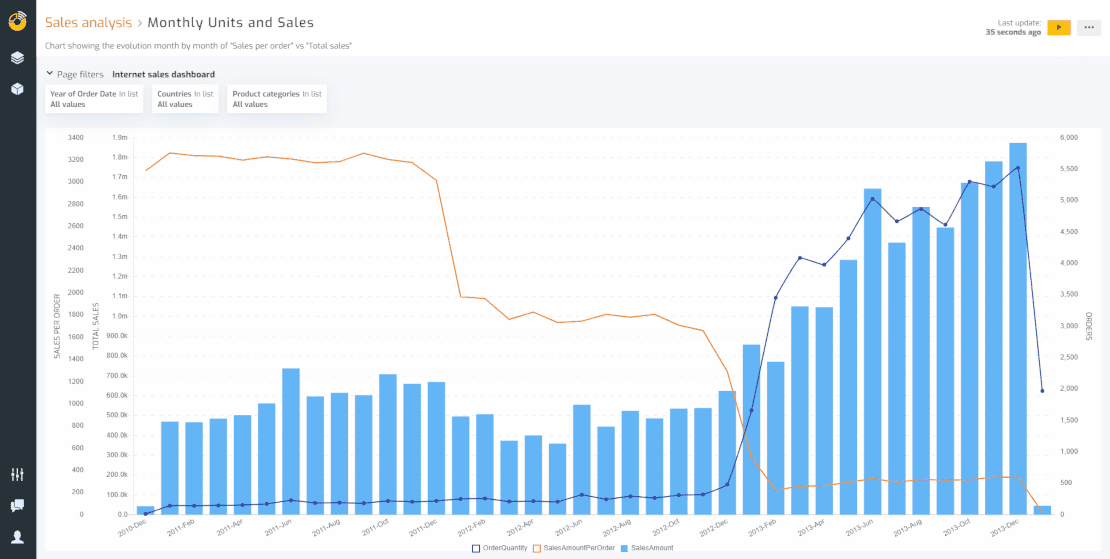Image resolution: width=1110 pixels, height=559 pixels.
Task: Go to Sales analysis breadcrumb link
Action: coord(88,23)
